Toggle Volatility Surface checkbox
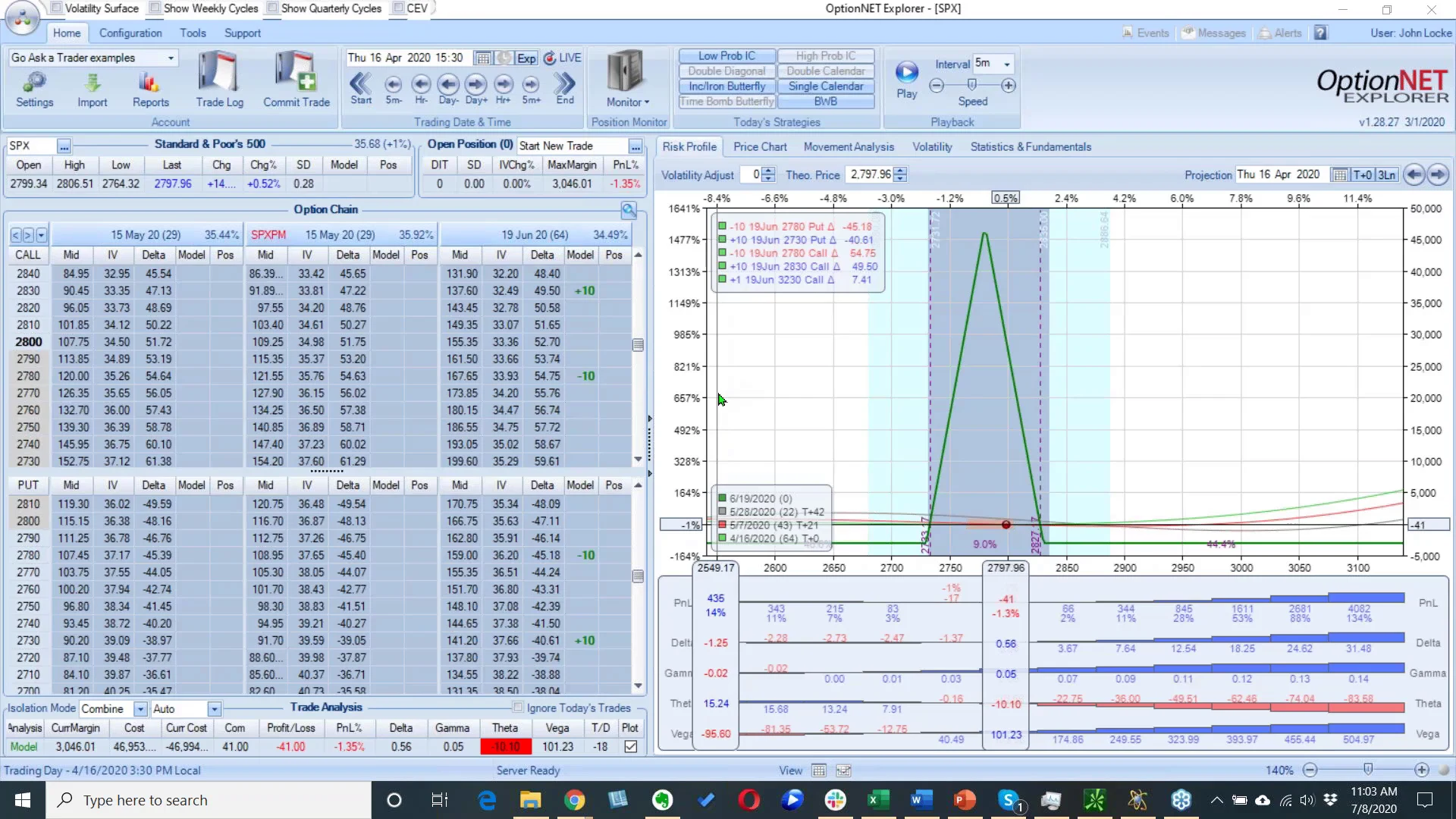Screen dimensions: 1456x819 [x=56, y=8]
